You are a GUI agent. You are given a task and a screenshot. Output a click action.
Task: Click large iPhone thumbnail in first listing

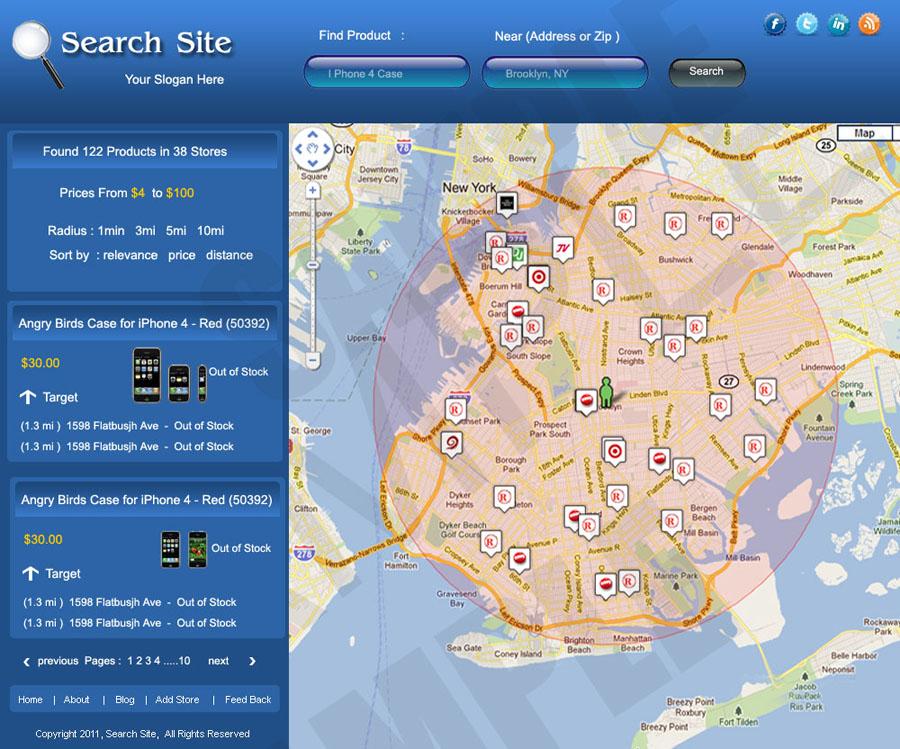click(147, 375)
